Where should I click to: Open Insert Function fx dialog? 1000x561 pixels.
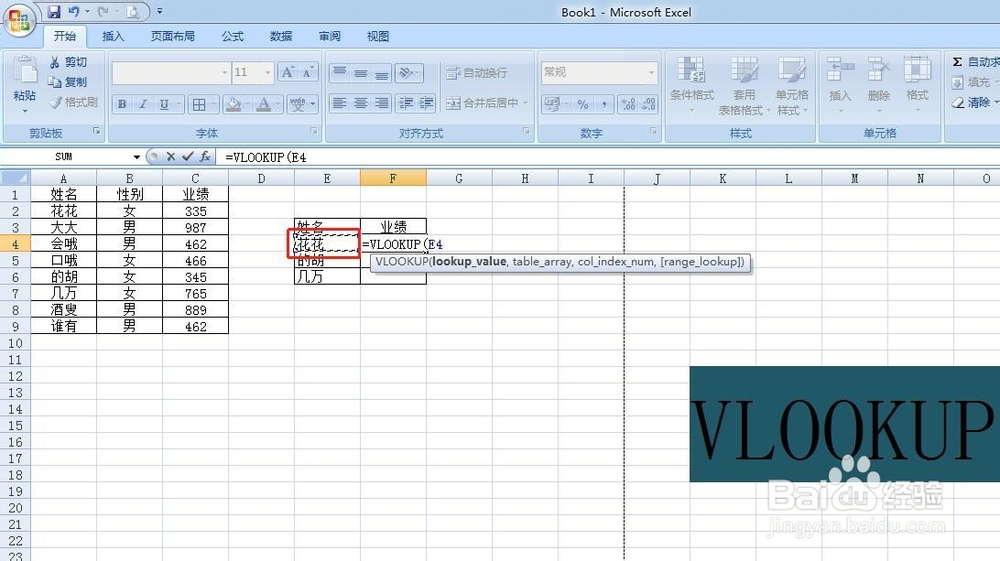pyautogui.click(x=205, y=156)
